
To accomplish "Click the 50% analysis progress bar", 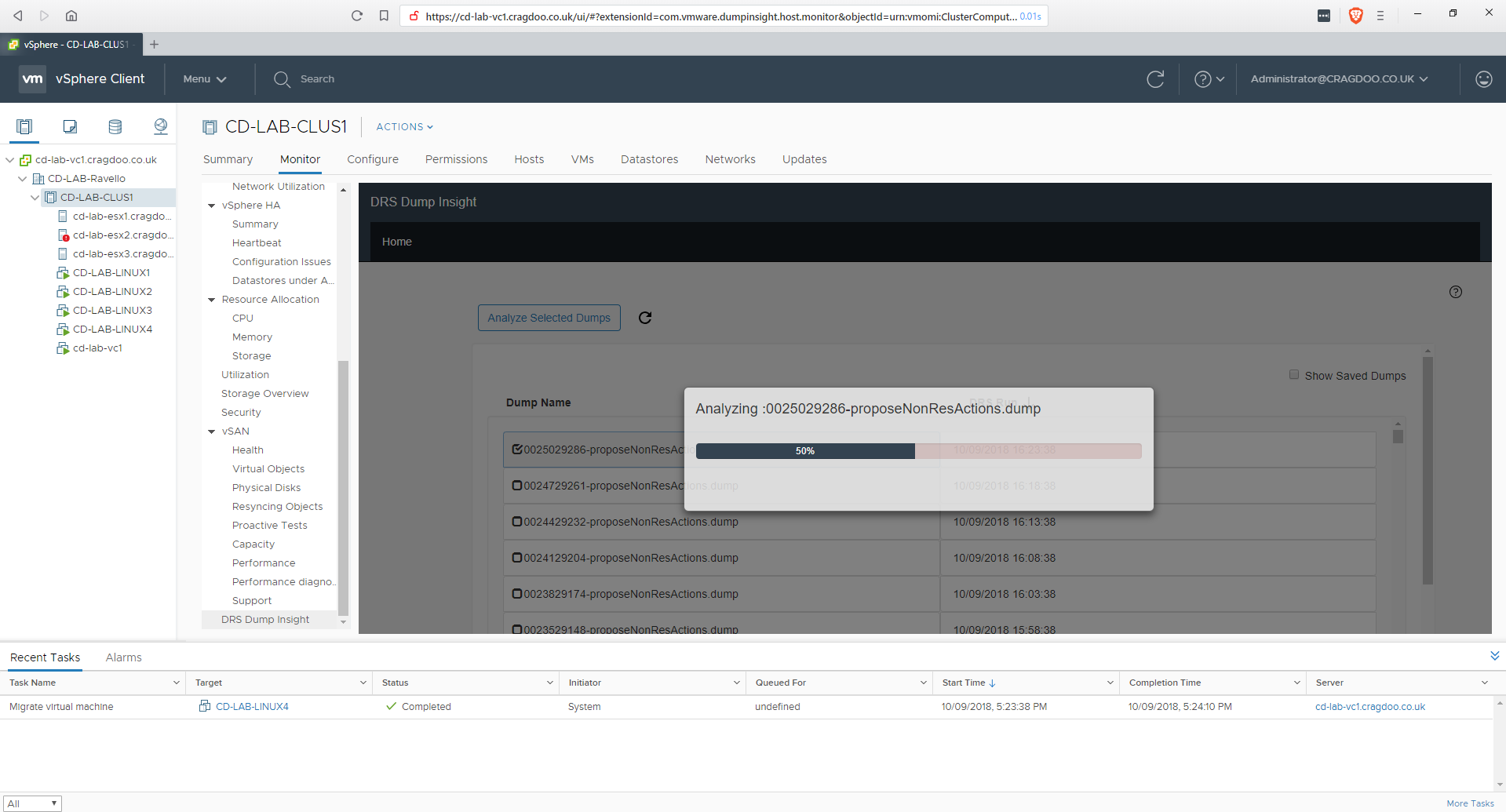I will click(x=918, y=451).
